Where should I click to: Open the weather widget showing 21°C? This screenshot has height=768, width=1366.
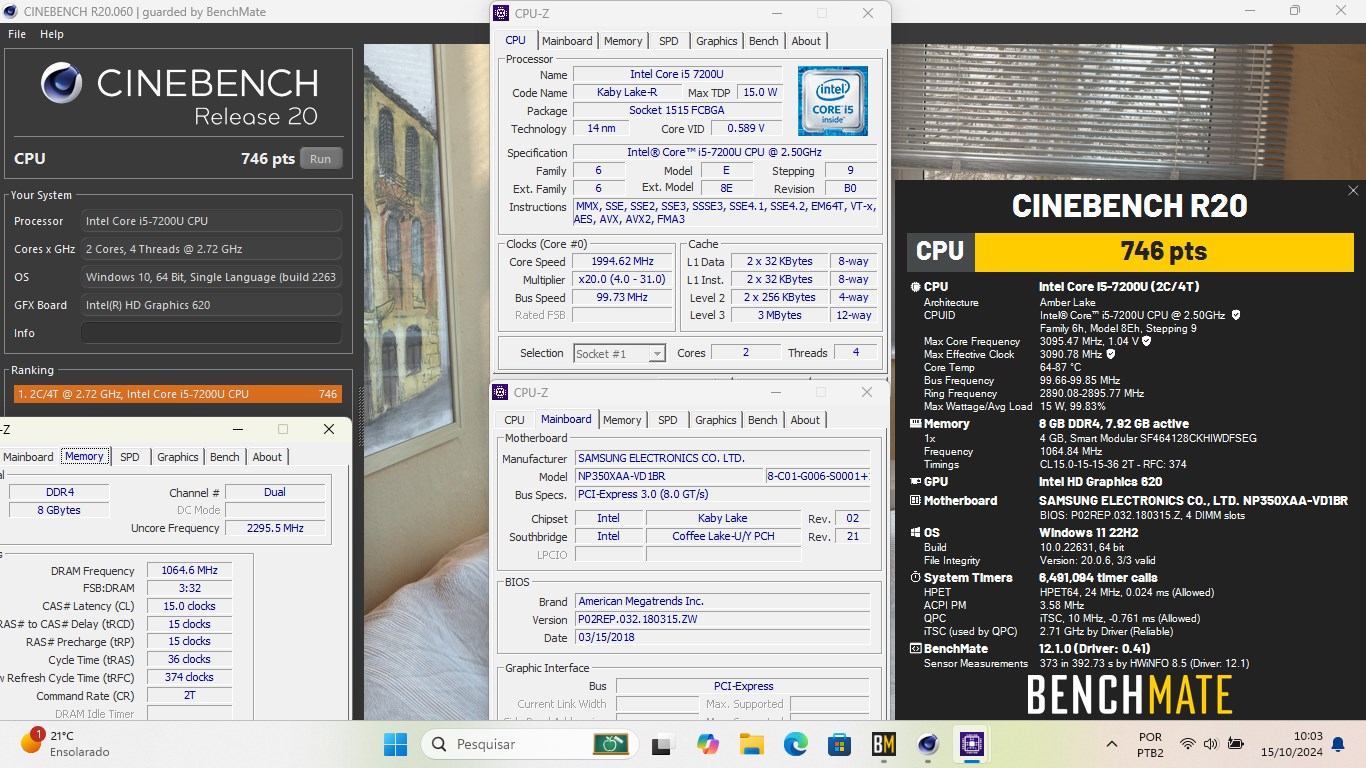click(66, 743)
